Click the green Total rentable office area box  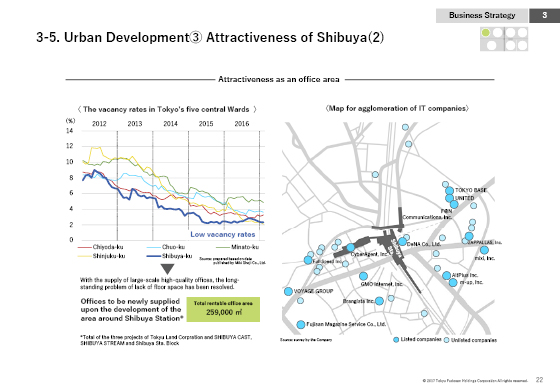pyautogui.click(x=223, y=309)
